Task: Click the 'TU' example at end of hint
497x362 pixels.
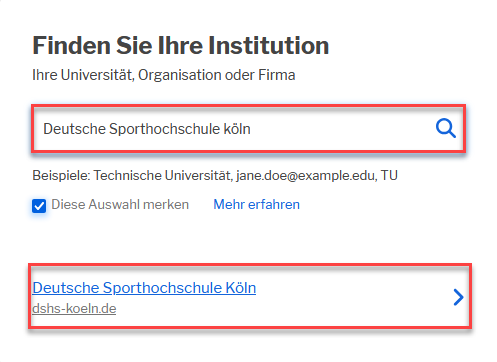Action: [x=389, y=175]
